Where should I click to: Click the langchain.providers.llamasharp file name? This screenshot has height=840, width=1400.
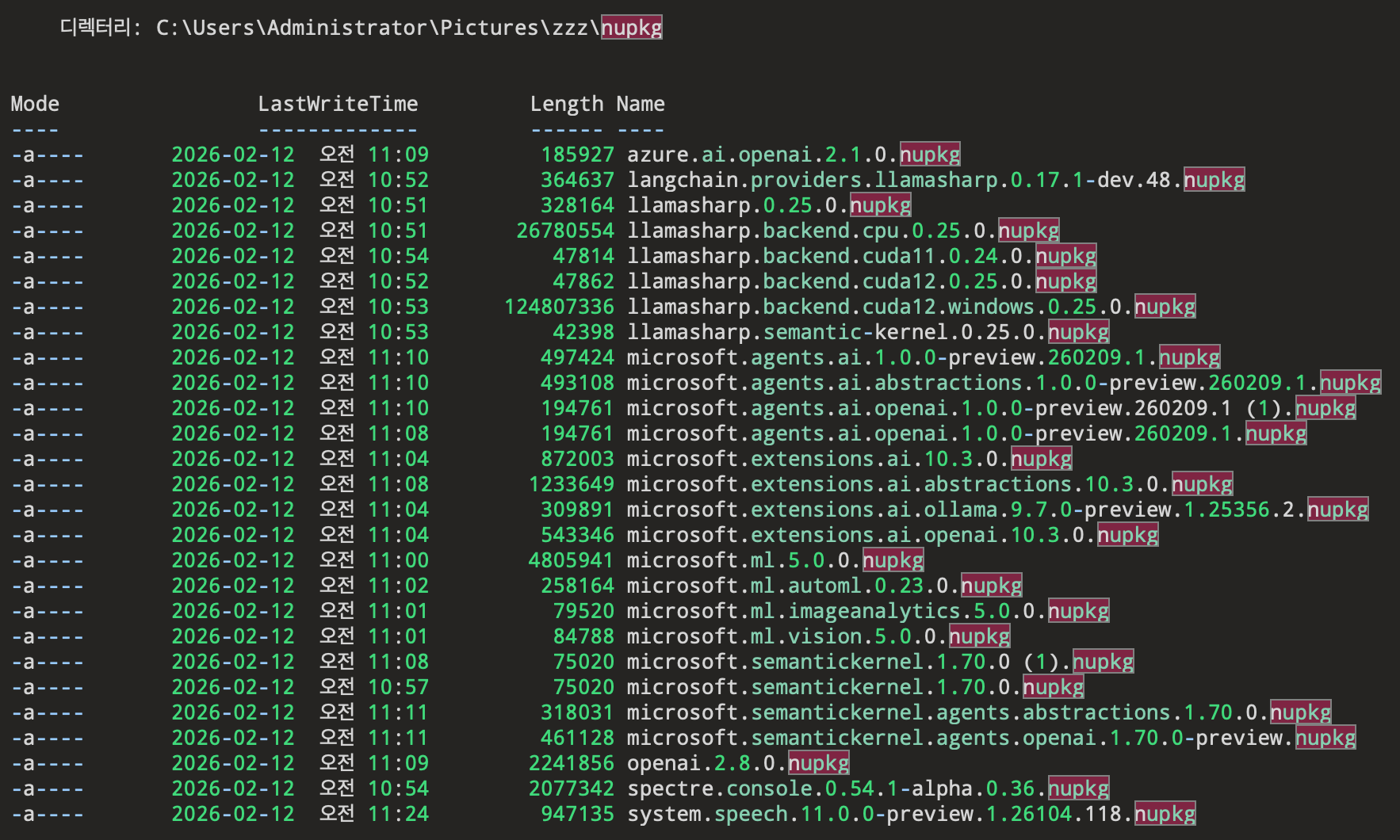click(x=936, y=180)
